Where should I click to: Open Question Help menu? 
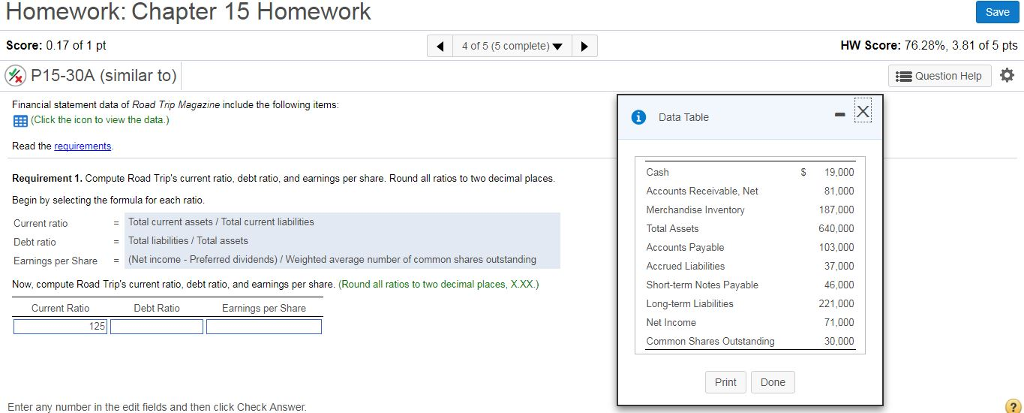[x=940, y=76]
